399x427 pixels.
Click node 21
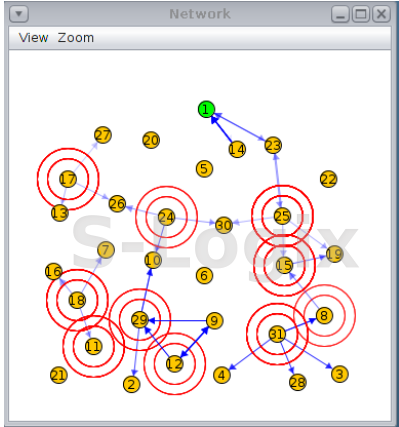click(59, 375)
